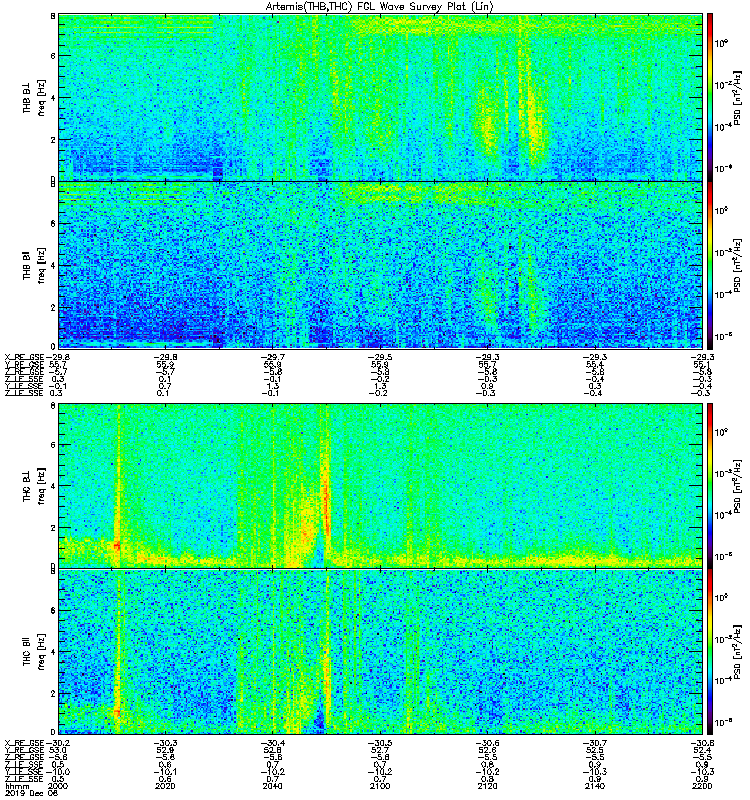The width and height of the screenshot is (750, 800).
Task: Click the X_RE_GSE row label under THB panels
Action: pyautogui.click(x=24, y=357)
